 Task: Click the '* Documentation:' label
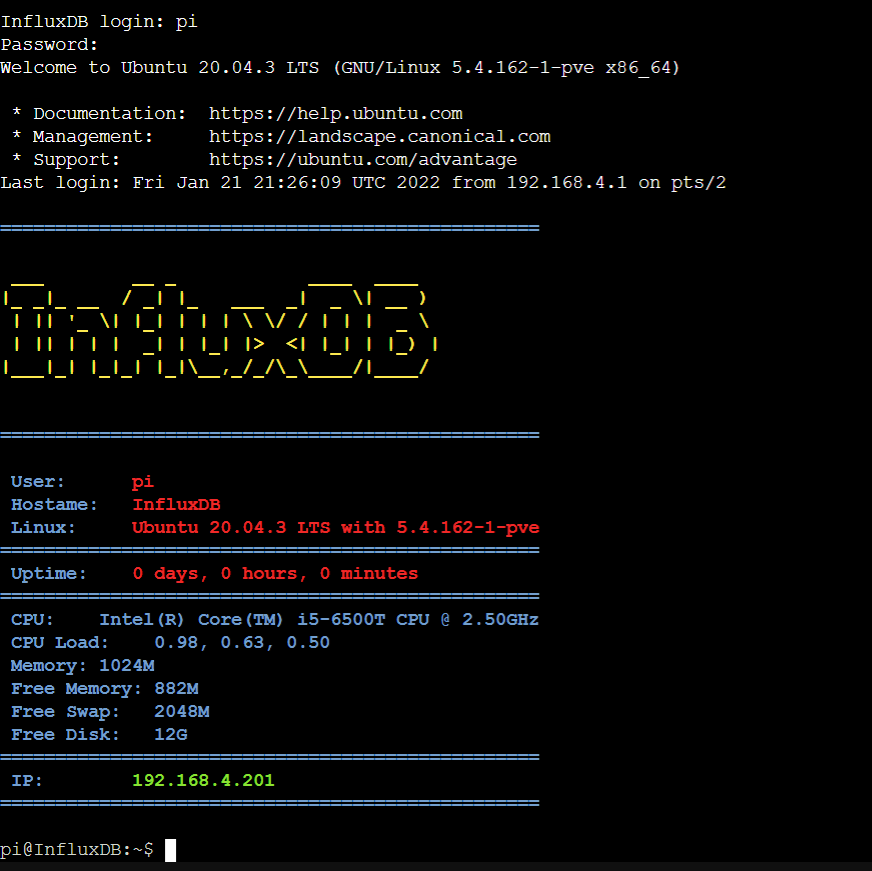coord(99,113)
